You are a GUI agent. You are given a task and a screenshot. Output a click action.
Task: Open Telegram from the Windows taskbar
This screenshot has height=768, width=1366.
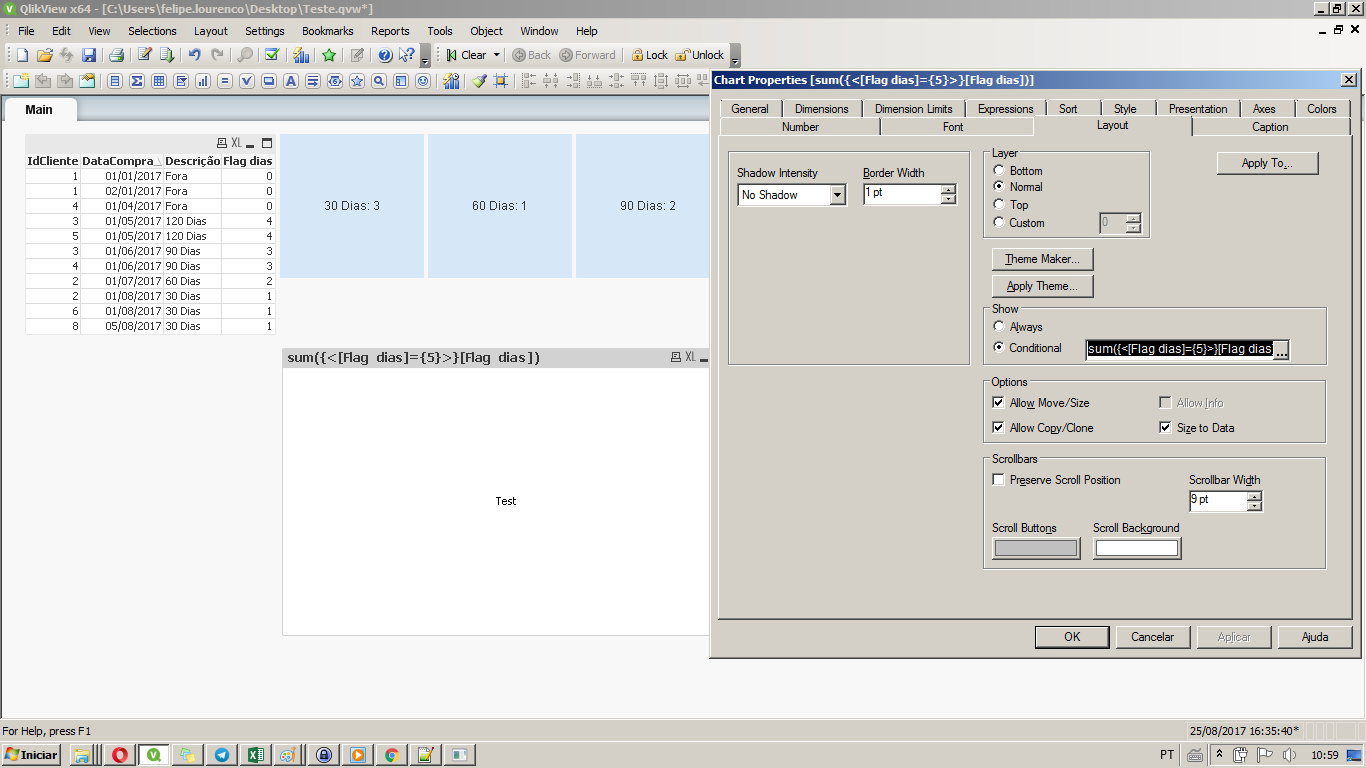point(221,755)
